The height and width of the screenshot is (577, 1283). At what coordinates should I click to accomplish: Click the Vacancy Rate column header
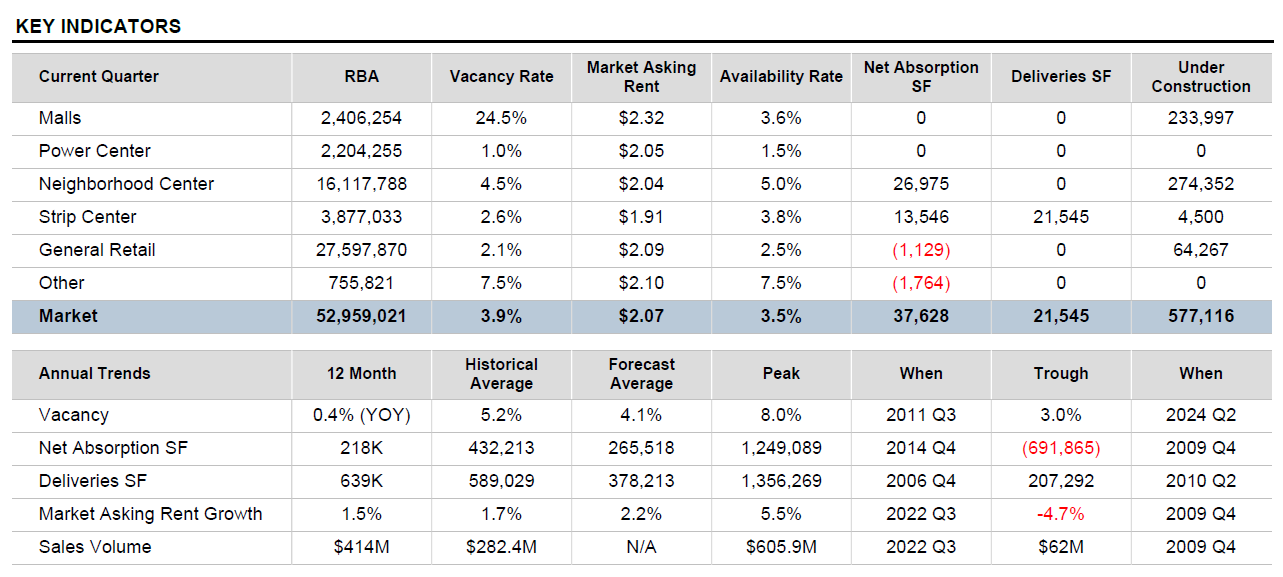tap(501, 77)
